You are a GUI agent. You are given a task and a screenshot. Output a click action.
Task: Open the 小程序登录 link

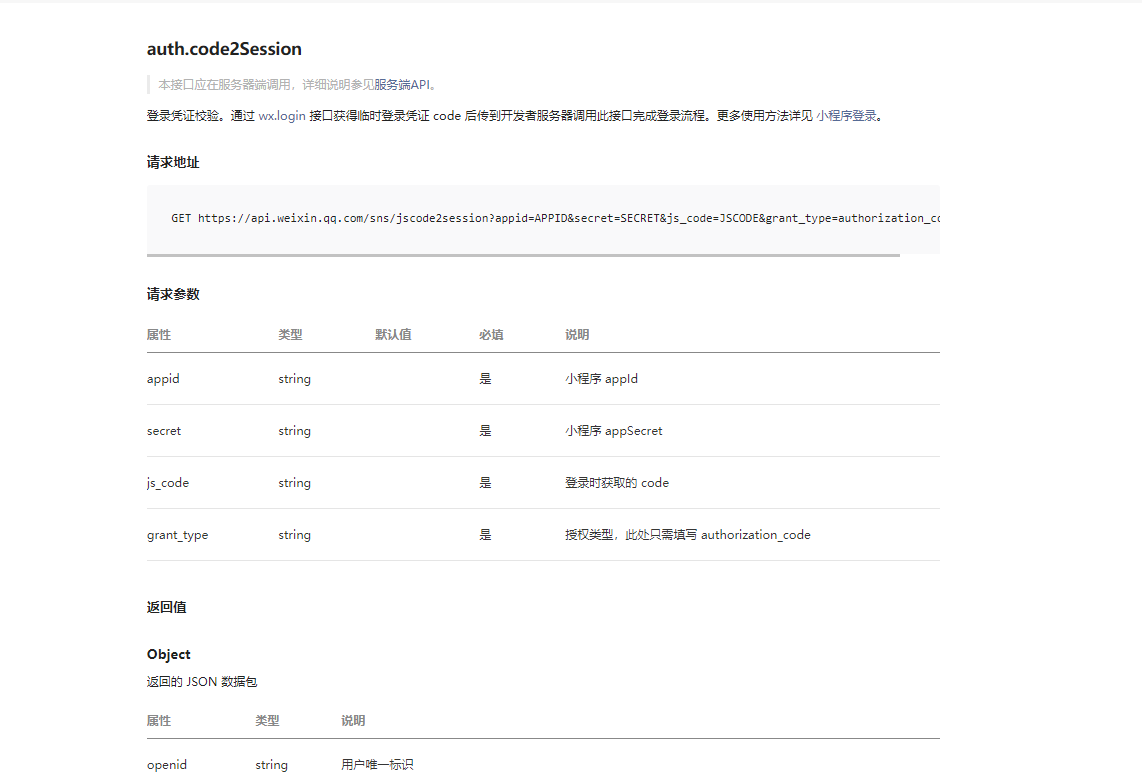click(x=846, y=116)
